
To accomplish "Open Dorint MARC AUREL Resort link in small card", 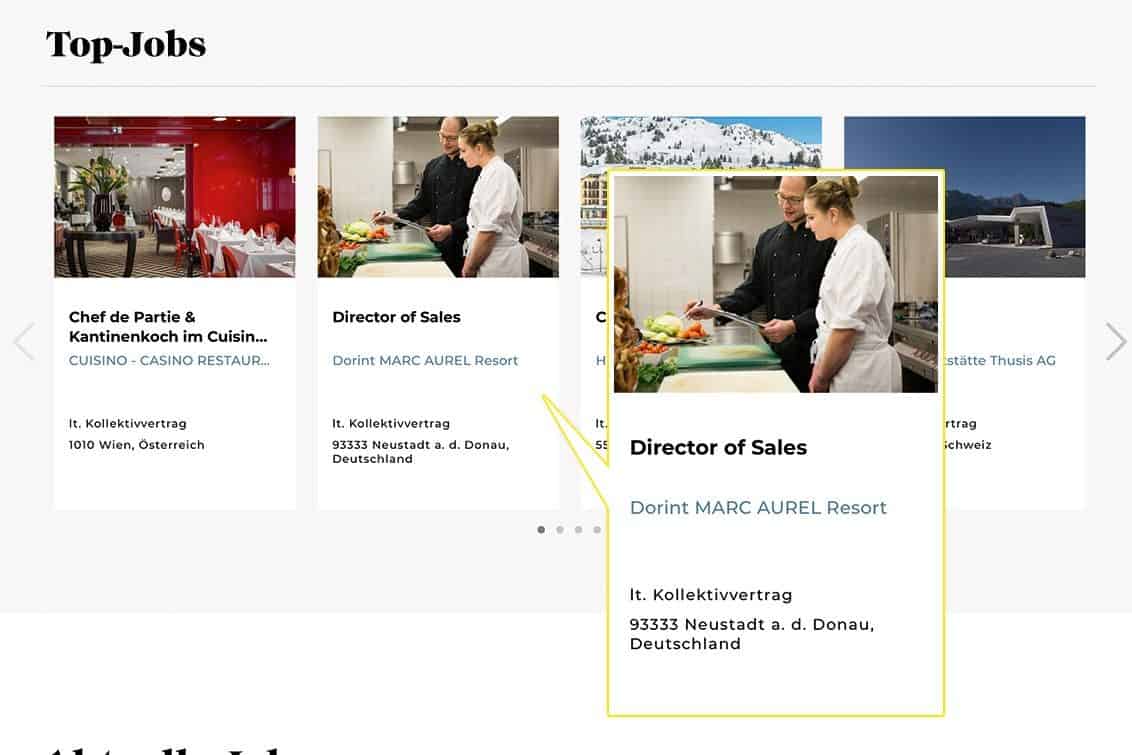I will click(x=425, y=360).
